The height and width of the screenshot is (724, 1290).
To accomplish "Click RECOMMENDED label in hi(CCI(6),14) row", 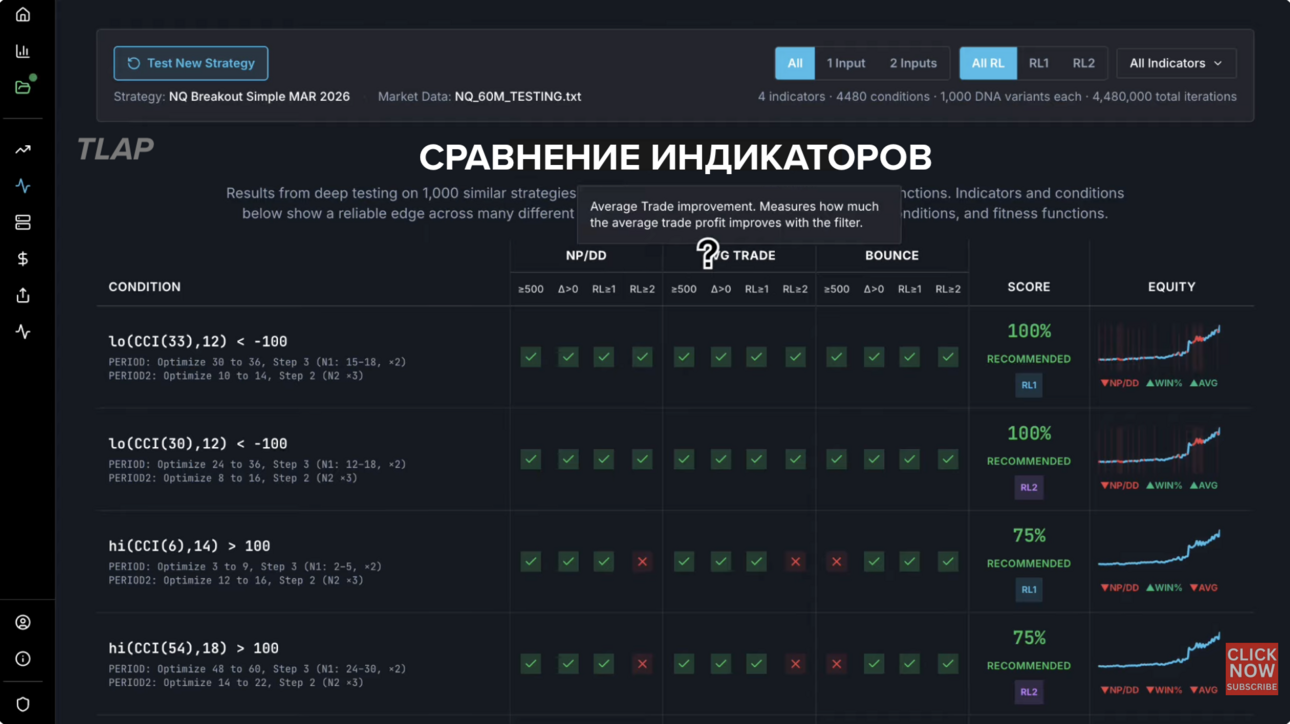I will click(x=1029, y=563).
